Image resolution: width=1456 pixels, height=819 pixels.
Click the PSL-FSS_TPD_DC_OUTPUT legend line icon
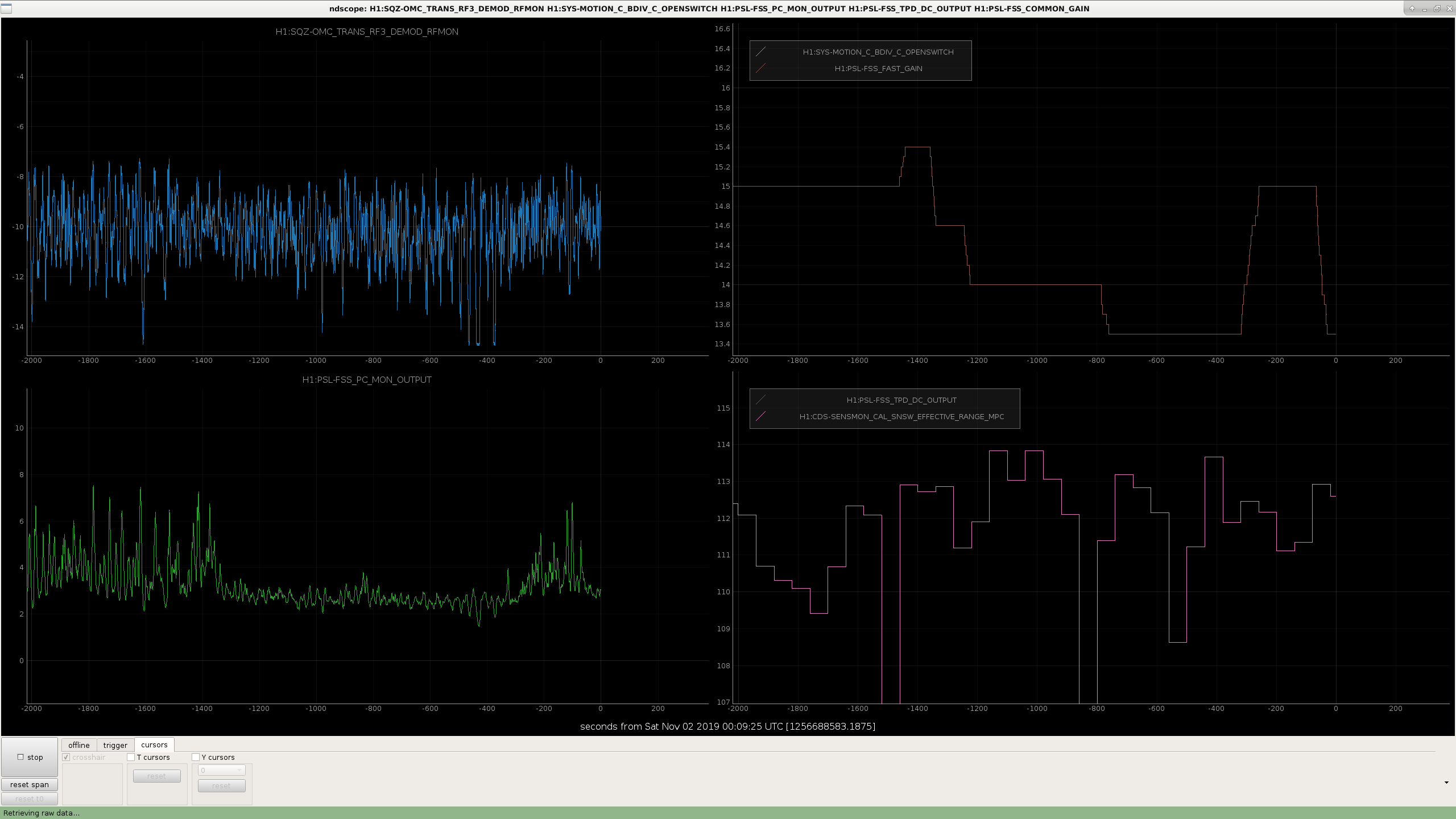click(760, 400)
